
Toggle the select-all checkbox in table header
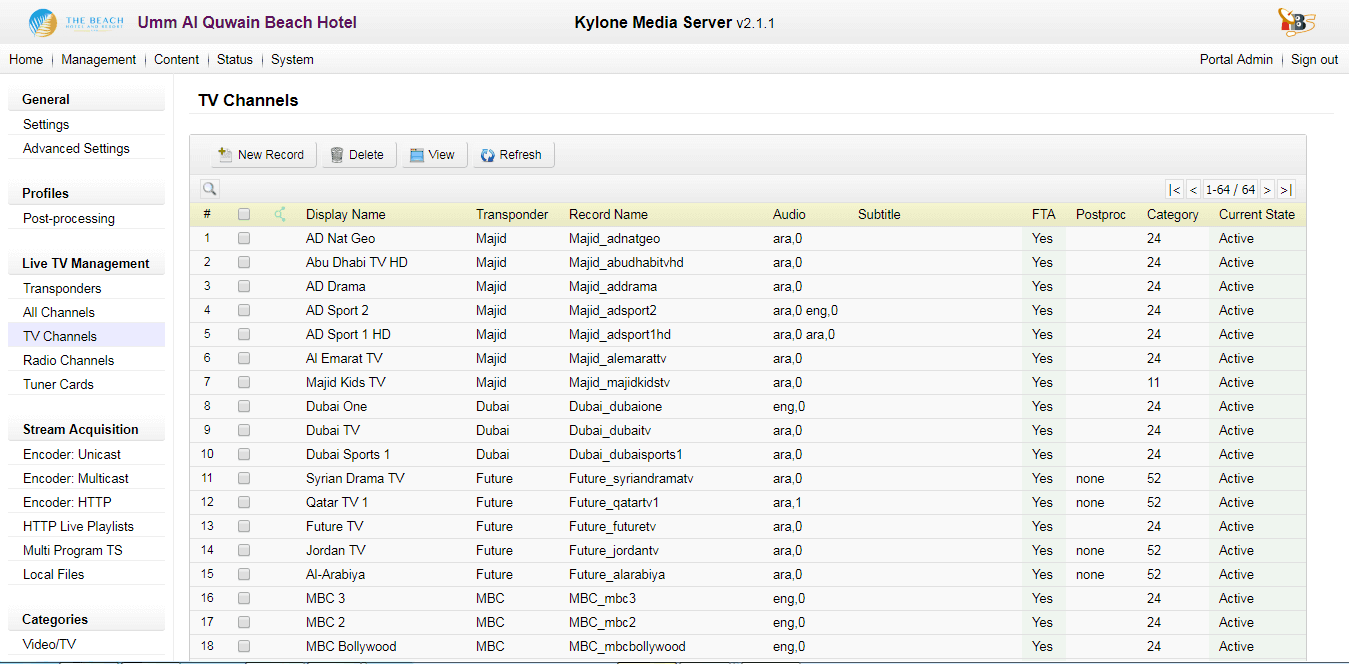tap(244, 214)
